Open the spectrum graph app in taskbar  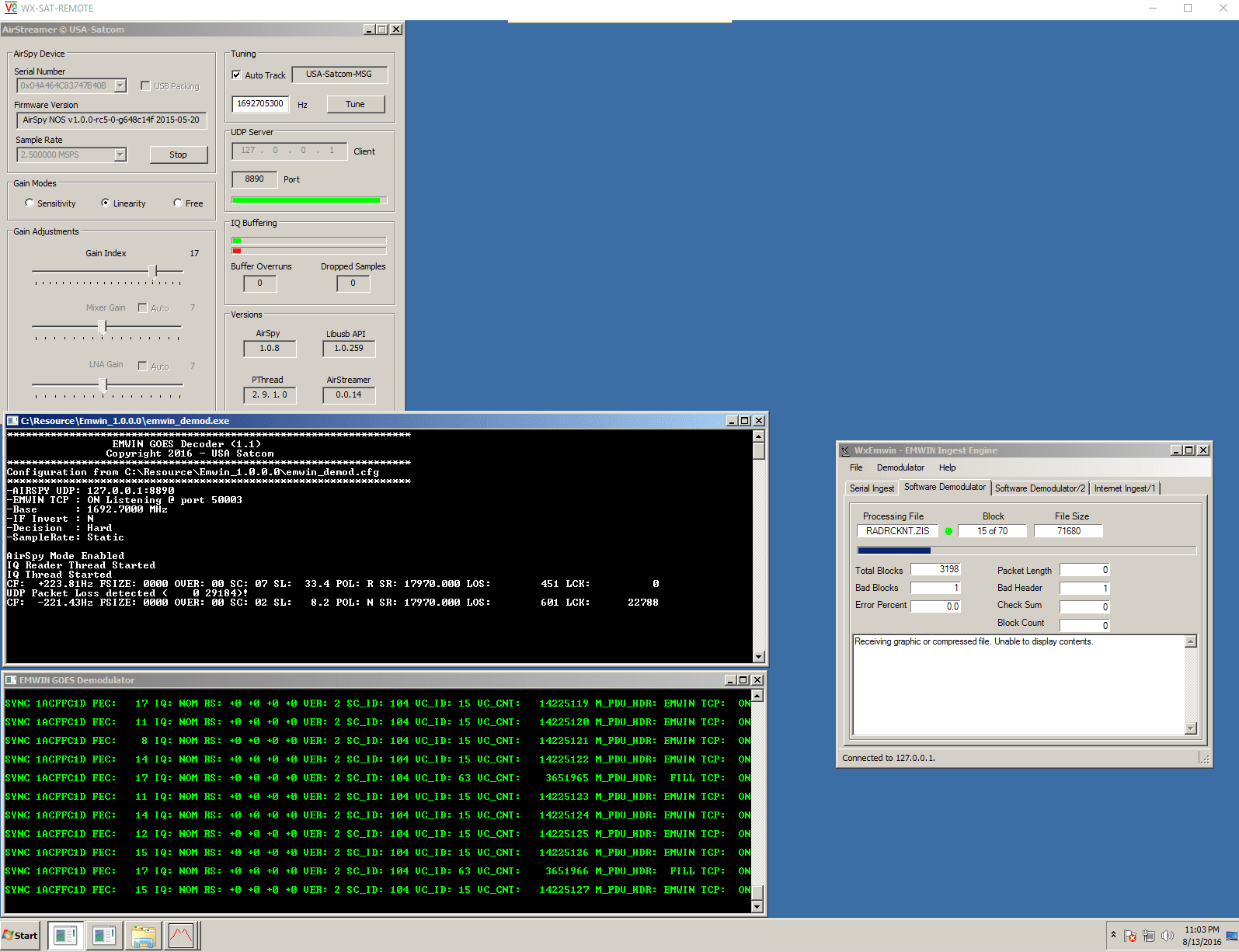181,935
